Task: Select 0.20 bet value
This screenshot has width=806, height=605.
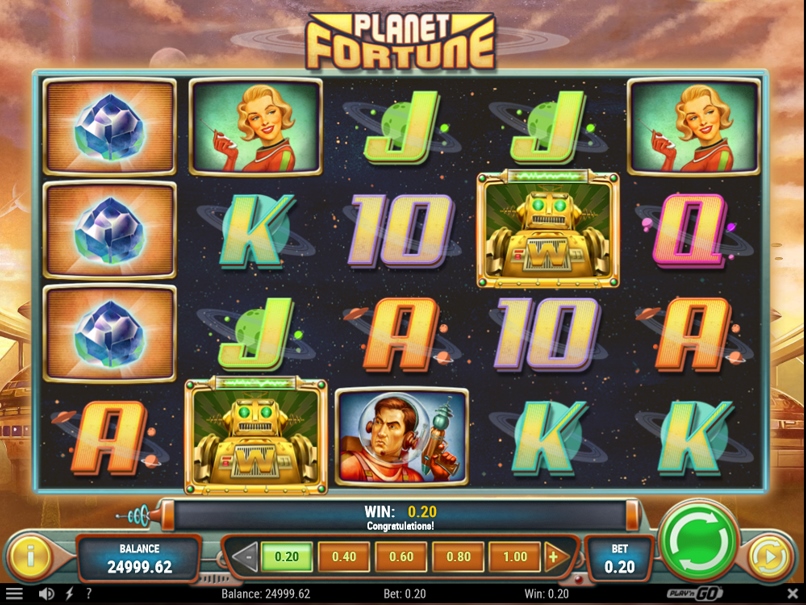Action: (287, 557)
